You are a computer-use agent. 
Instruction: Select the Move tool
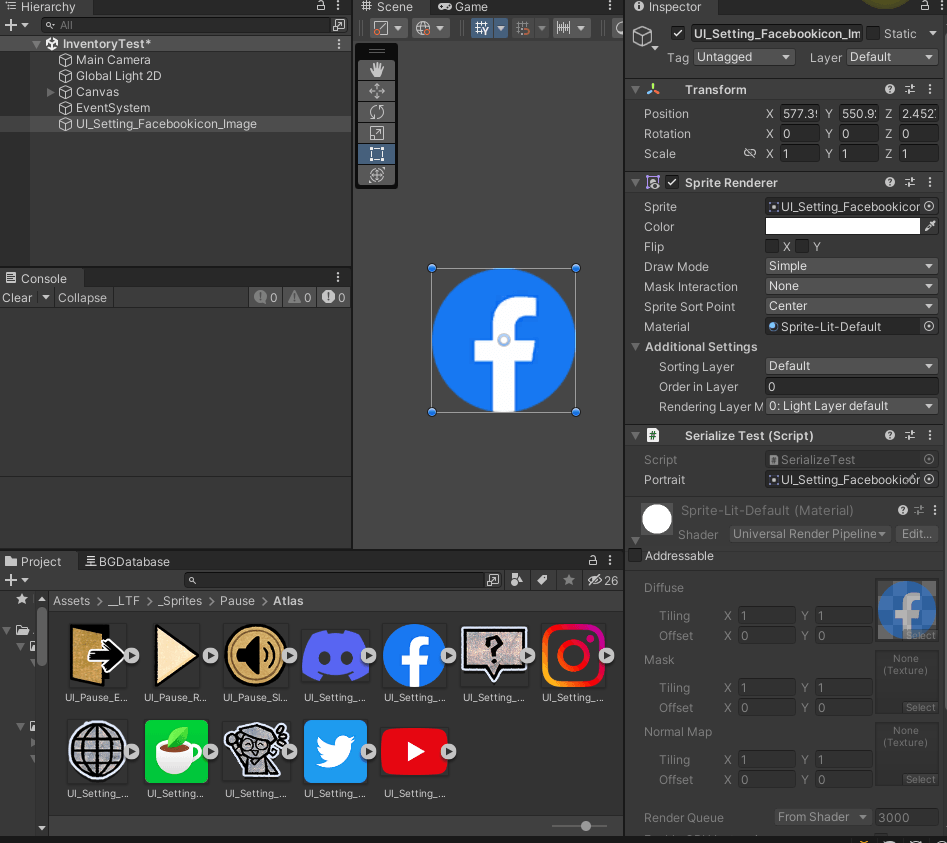[377, 91]
